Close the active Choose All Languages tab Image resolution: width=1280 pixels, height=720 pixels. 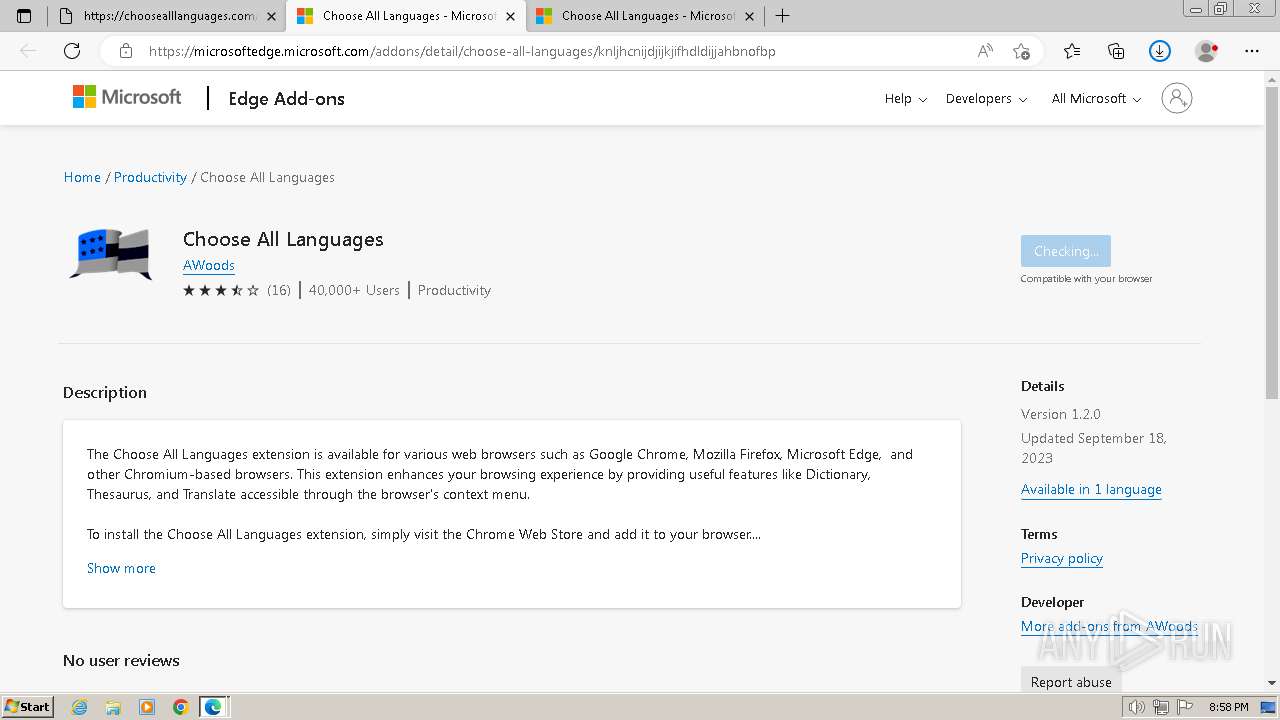(x=510, y=16)
